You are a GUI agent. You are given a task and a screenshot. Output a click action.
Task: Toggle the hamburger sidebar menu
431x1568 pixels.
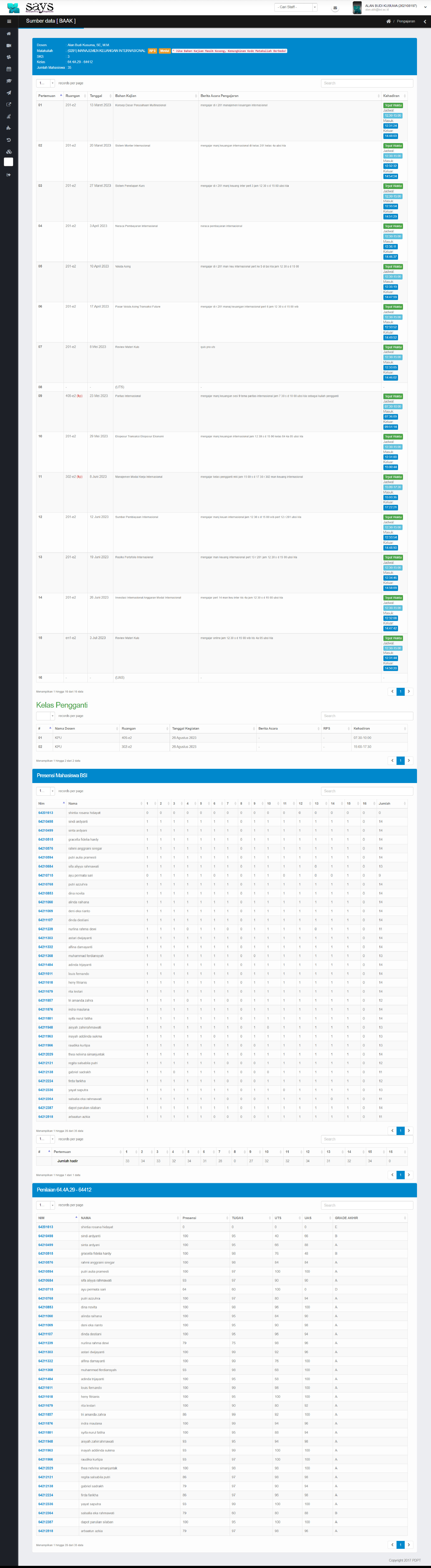point(9,21)
